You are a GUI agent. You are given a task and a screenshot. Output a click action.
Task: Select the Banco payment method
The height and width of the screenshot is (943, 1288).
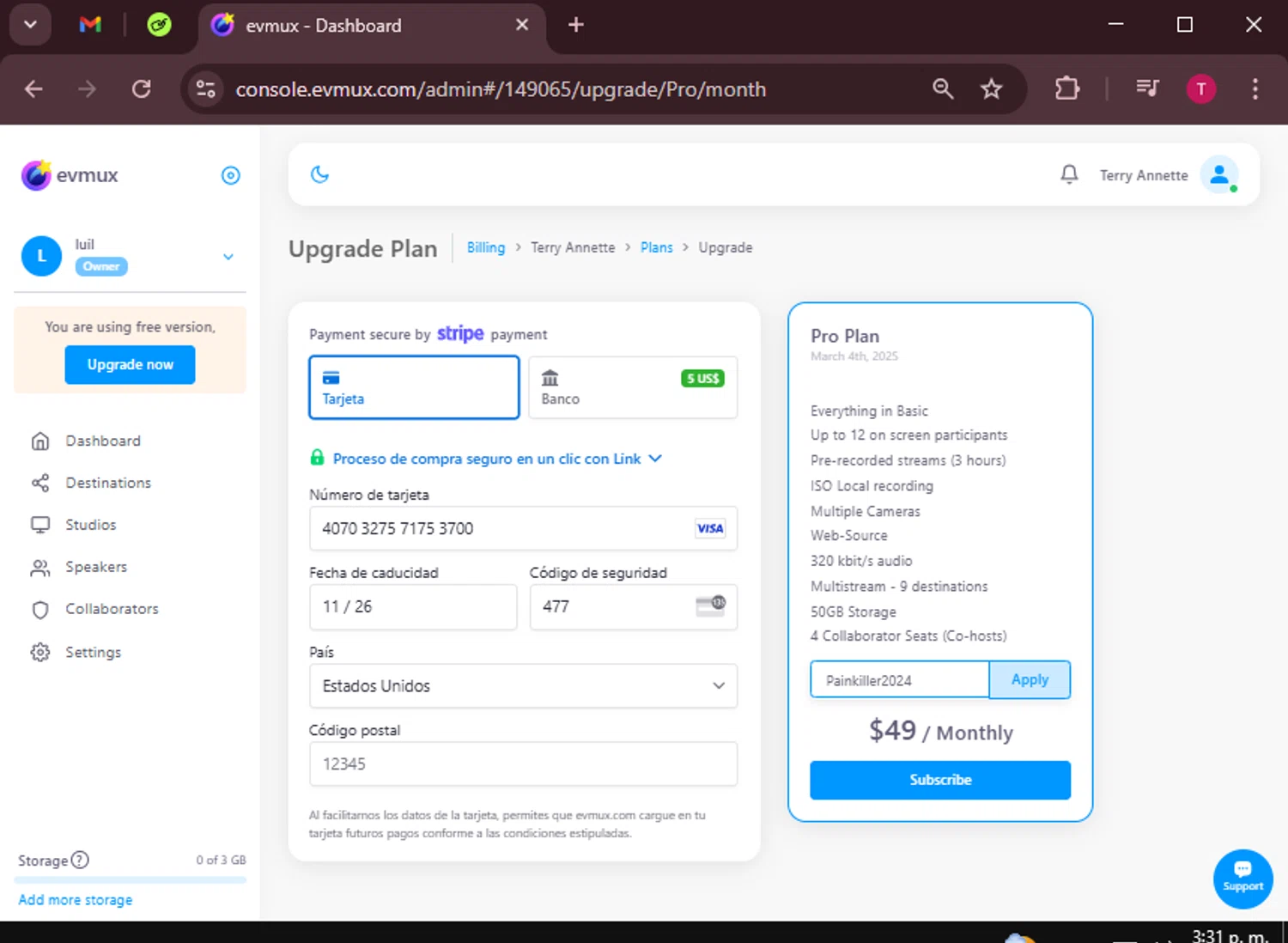(x=633, y=387)
